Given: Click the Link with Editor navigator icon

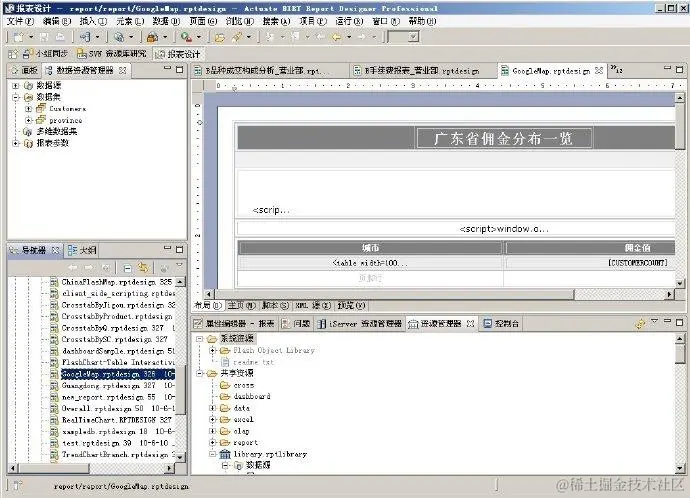Looking at the screenshot, I should point(143,267).
